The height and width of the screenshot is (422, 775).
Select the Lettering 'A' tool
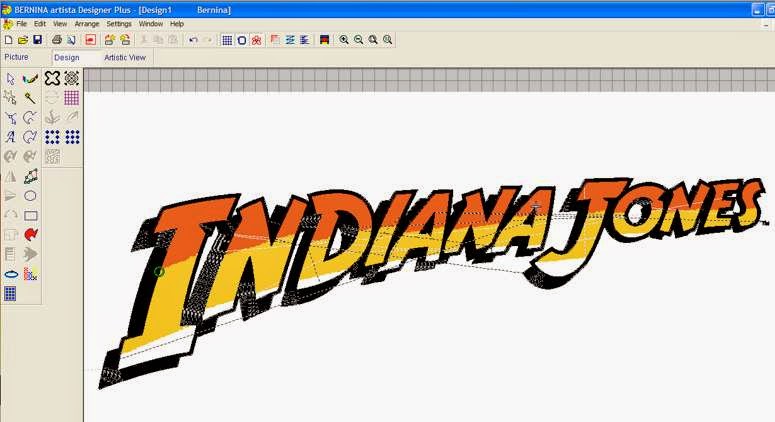10,137
